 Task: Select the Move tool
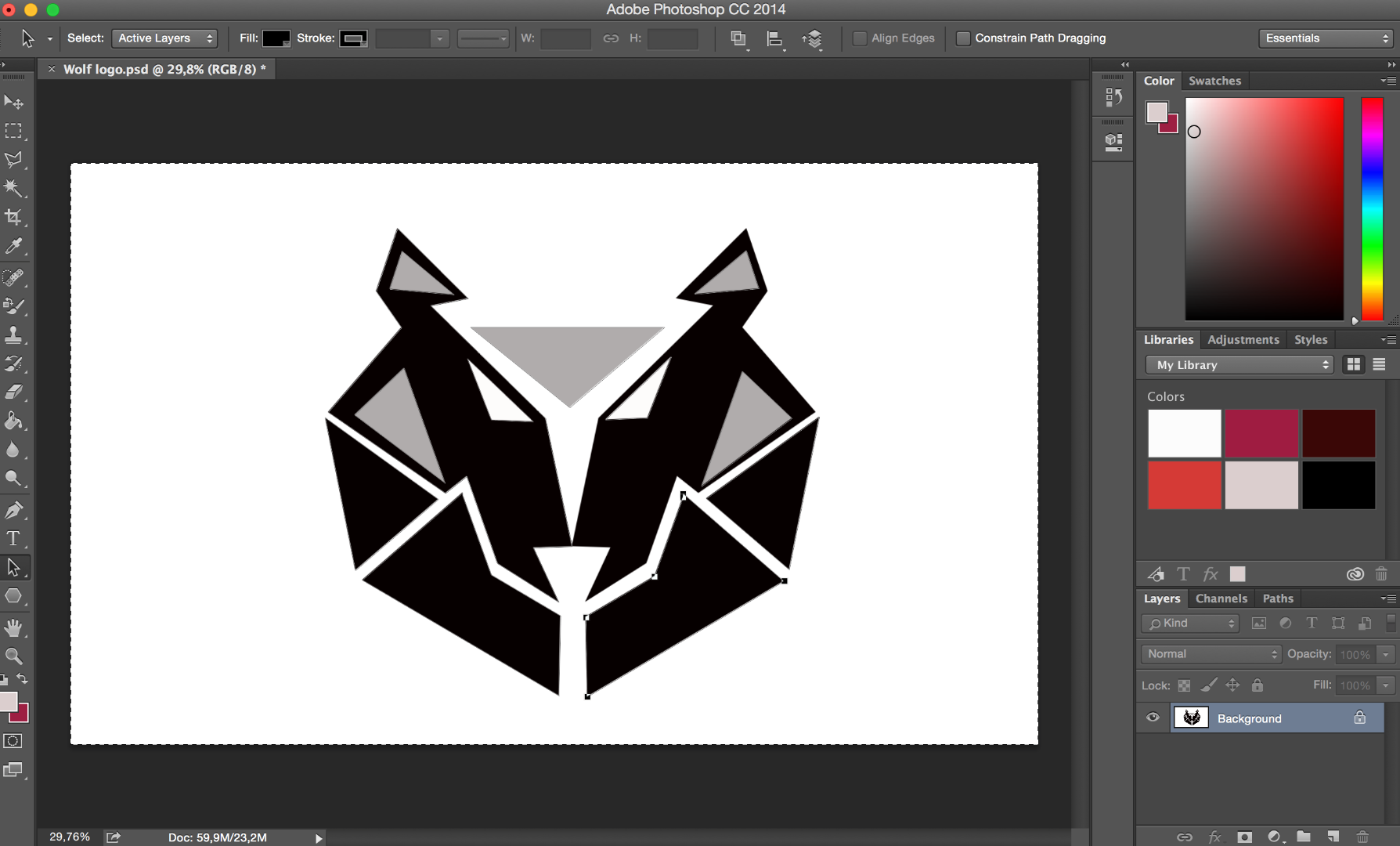(x=13, y=103)
